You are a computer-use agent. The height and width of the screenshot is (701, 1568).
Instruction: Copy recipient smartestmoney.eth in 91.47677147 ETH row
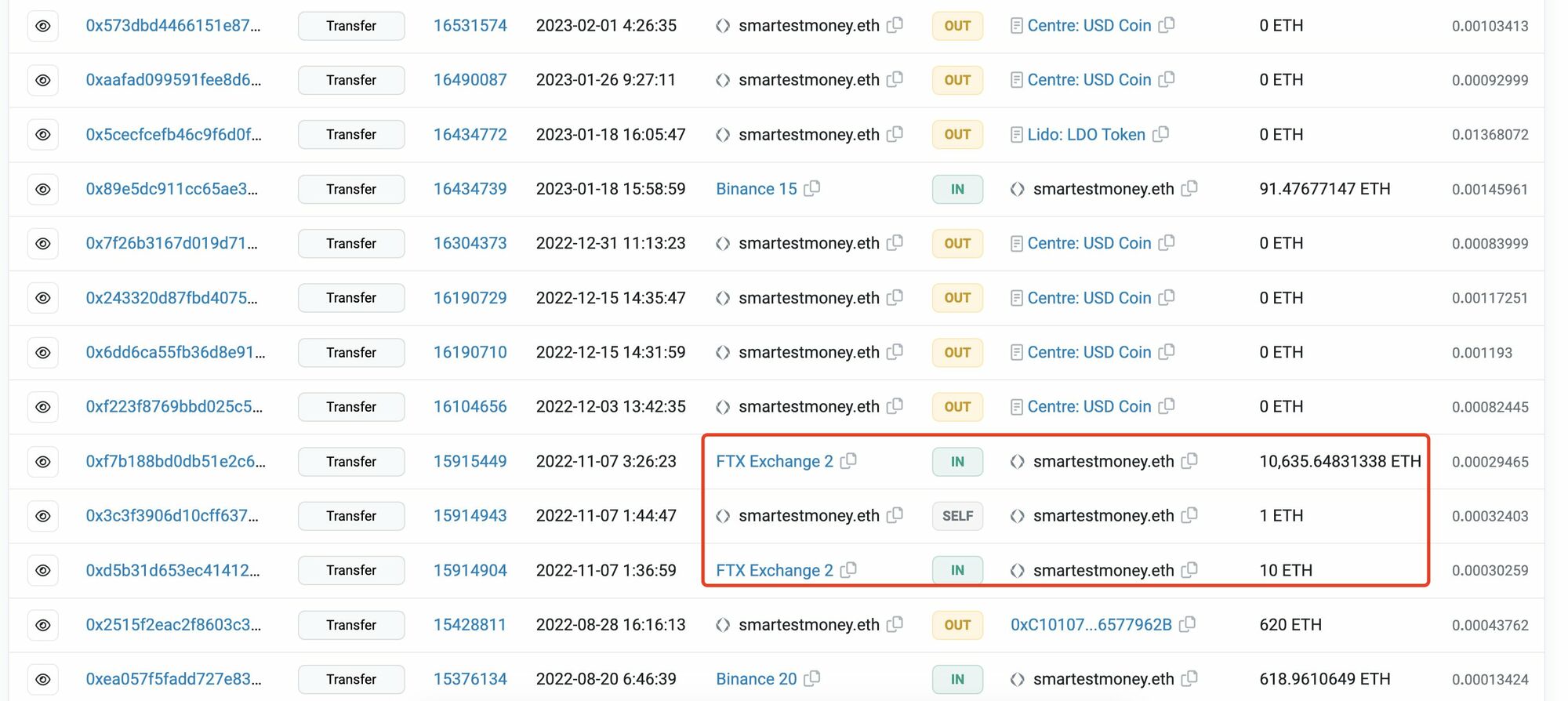point(1189,188)
